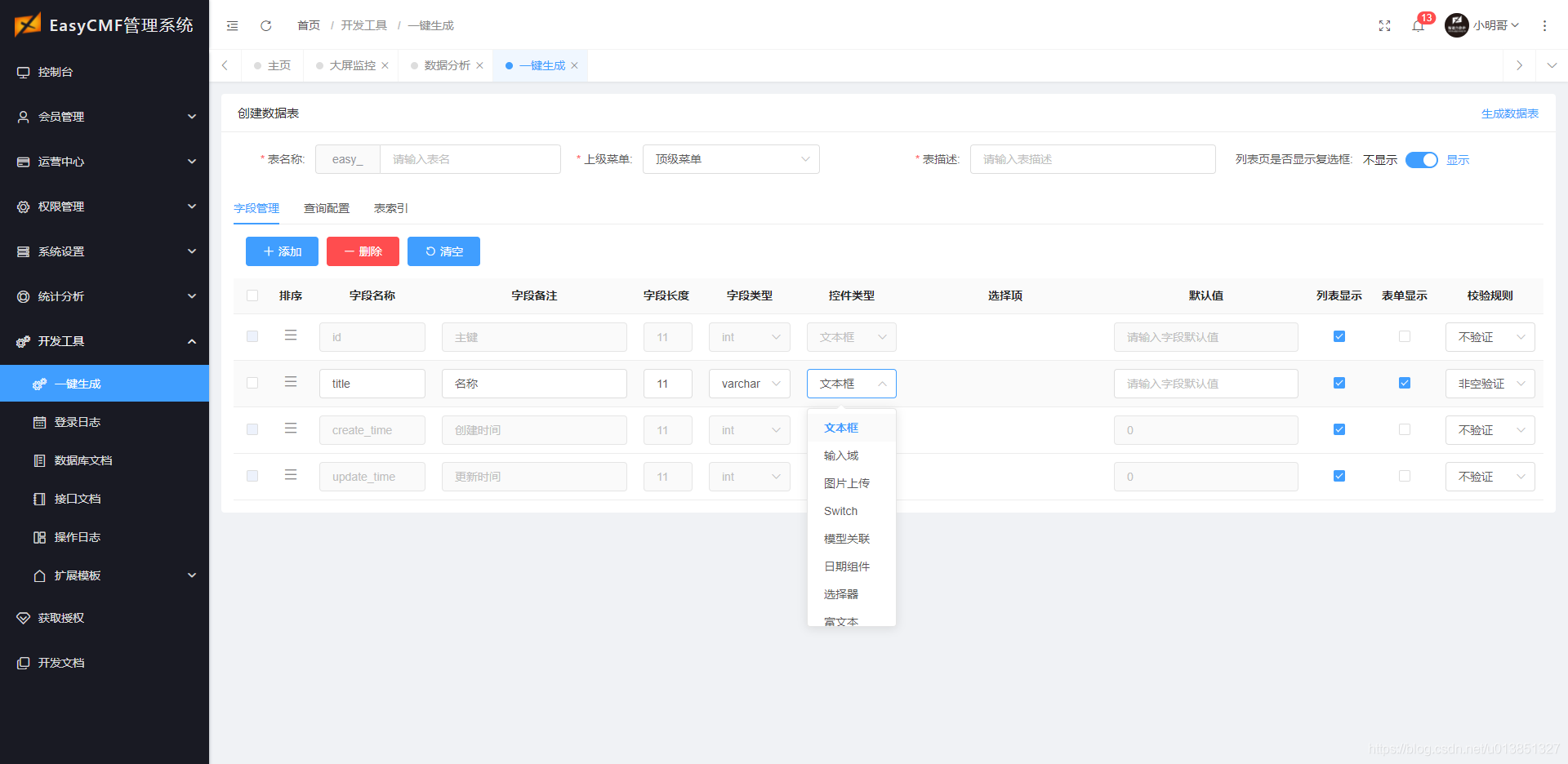This screenshot has height=764, width=1568.
Task: Toggle 列表显示 for id row
Action: point(1339,336)
